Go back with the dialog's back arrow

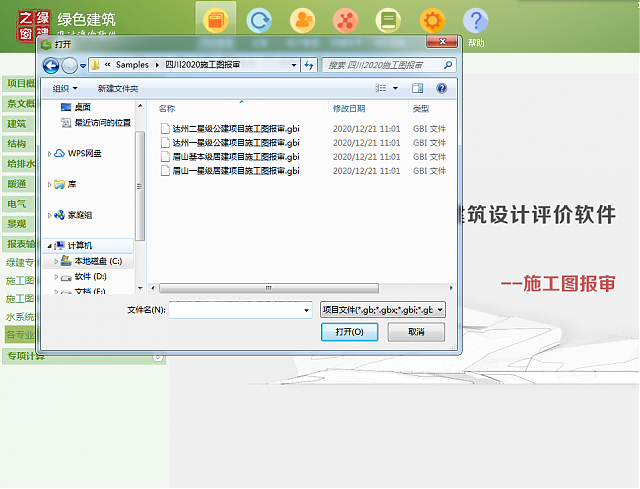[x=50, y=65]
